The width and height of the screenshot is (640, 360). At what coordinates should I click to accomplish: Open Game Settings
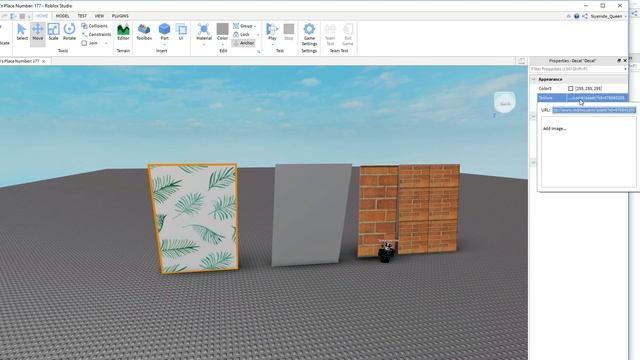pos(309,34)
